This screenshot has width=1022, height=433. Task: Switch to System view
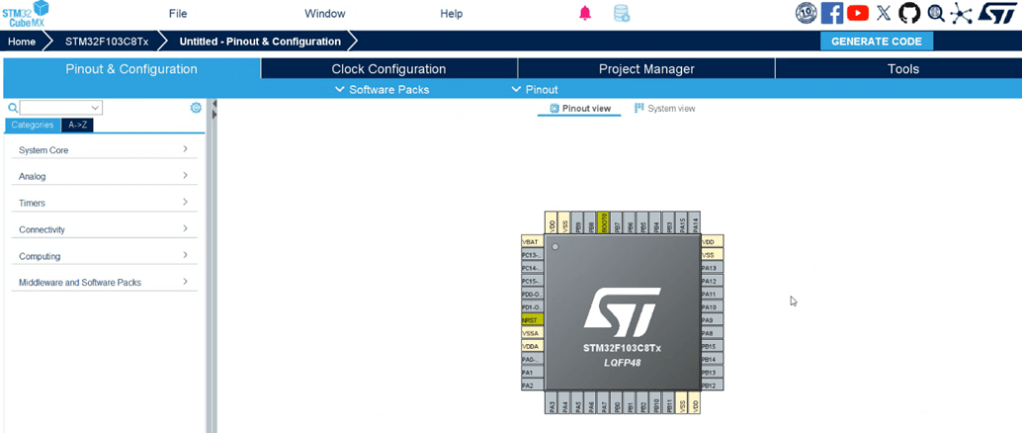(x=664, y=108)
